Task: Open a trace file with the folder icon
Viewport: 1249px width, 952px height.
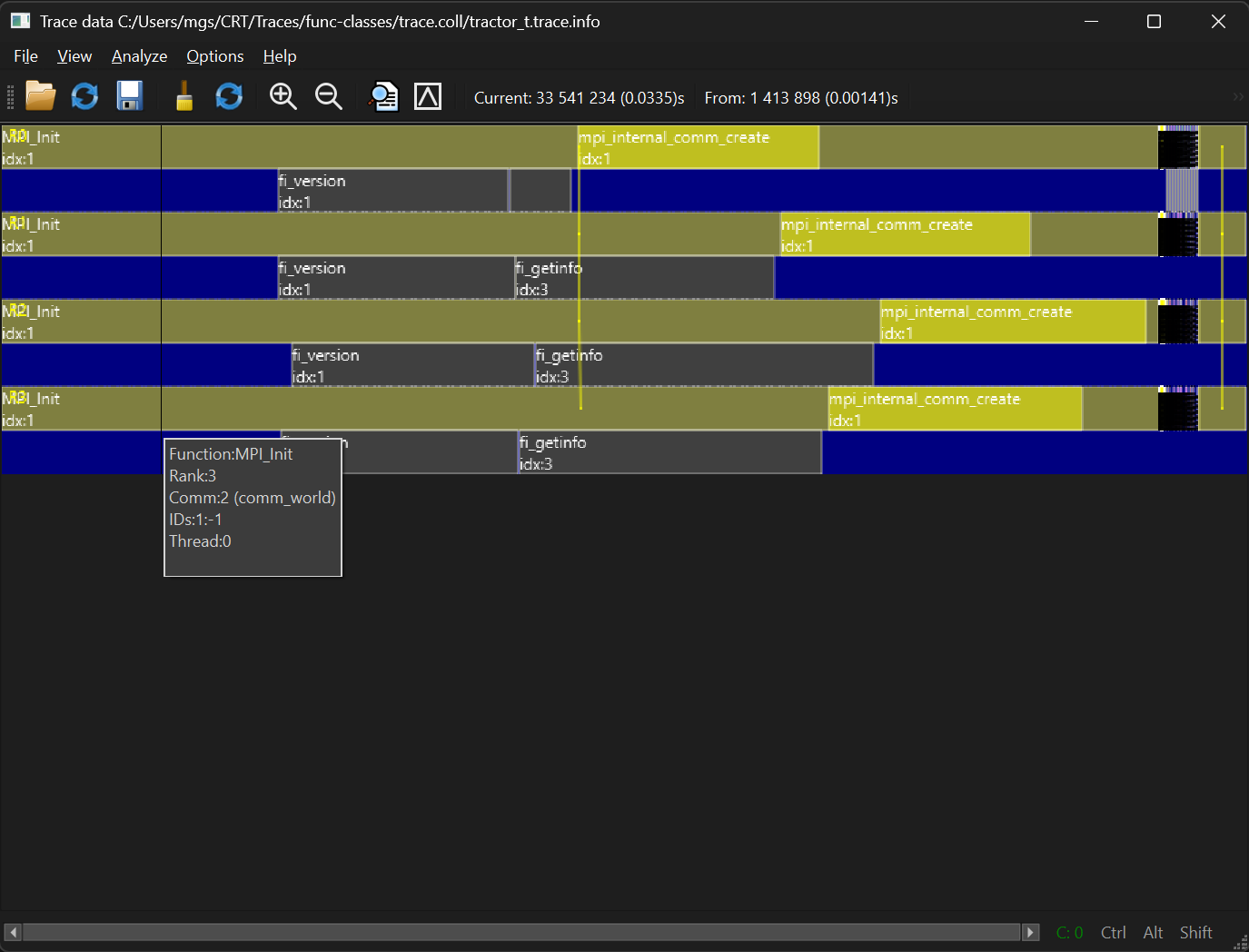Action: 40,95
